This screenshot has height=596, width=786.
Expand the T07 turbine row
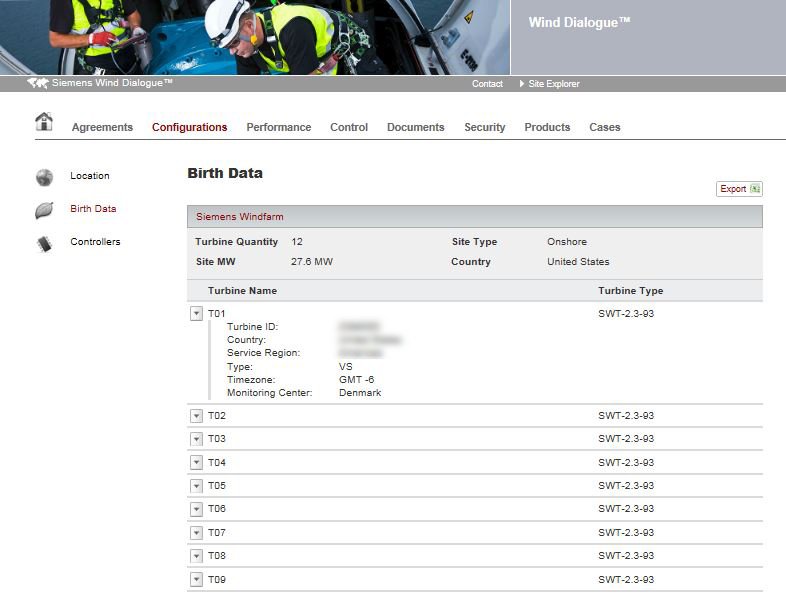196,532
